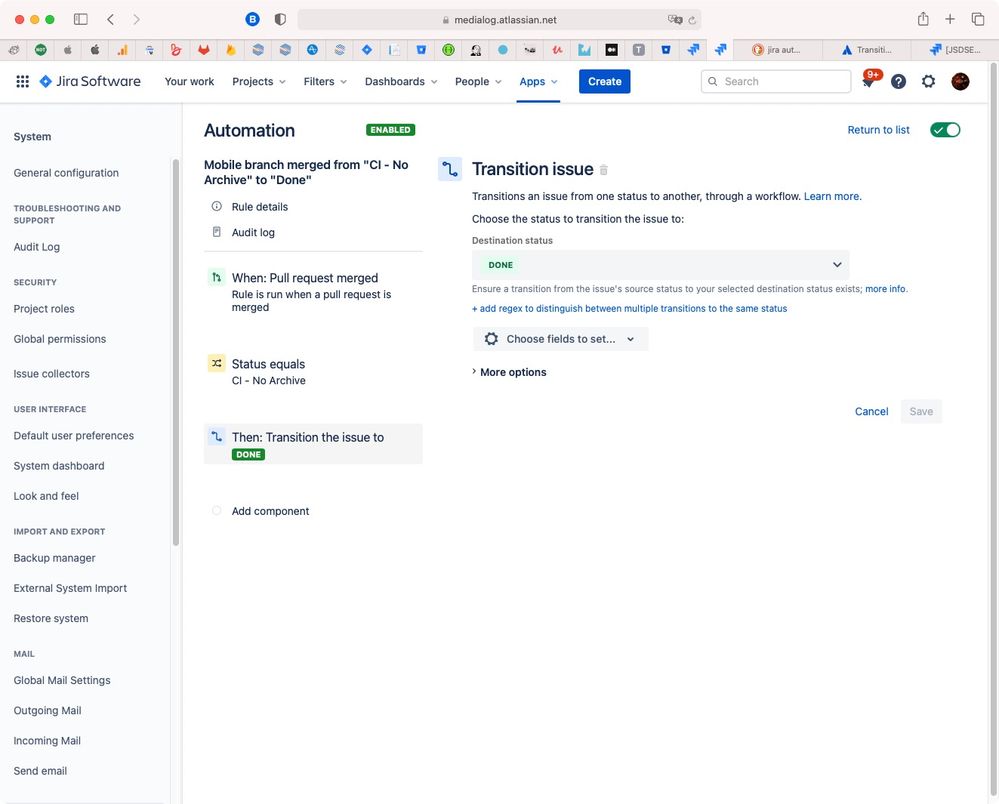Disable the automation rule toggle
The width and height of the screenshot is (999, 804).
pyautogui.click(x=944, y=129)
